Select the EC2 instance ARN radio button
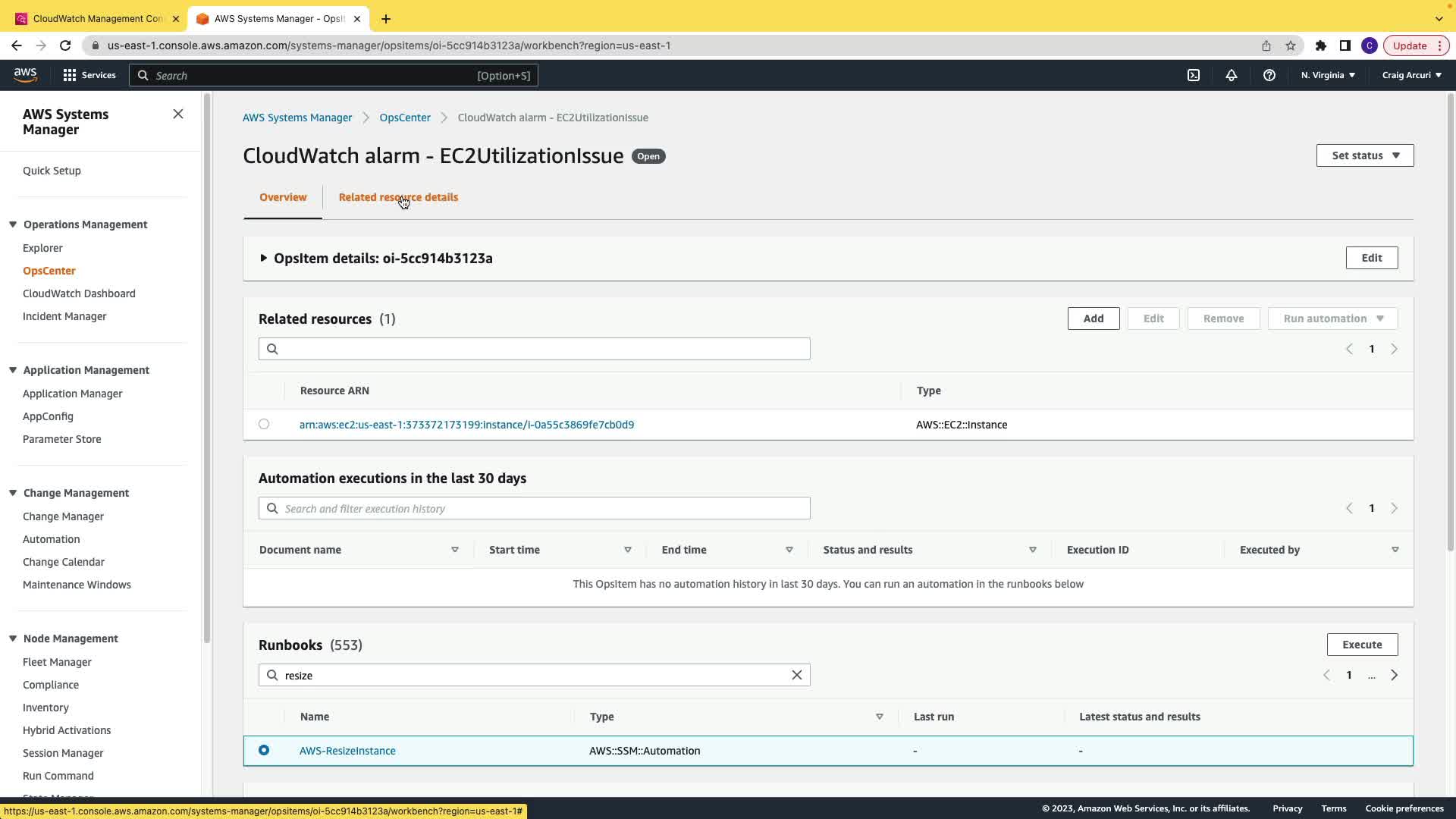This screenshot has width=1456, height=819. pos(264,424)
